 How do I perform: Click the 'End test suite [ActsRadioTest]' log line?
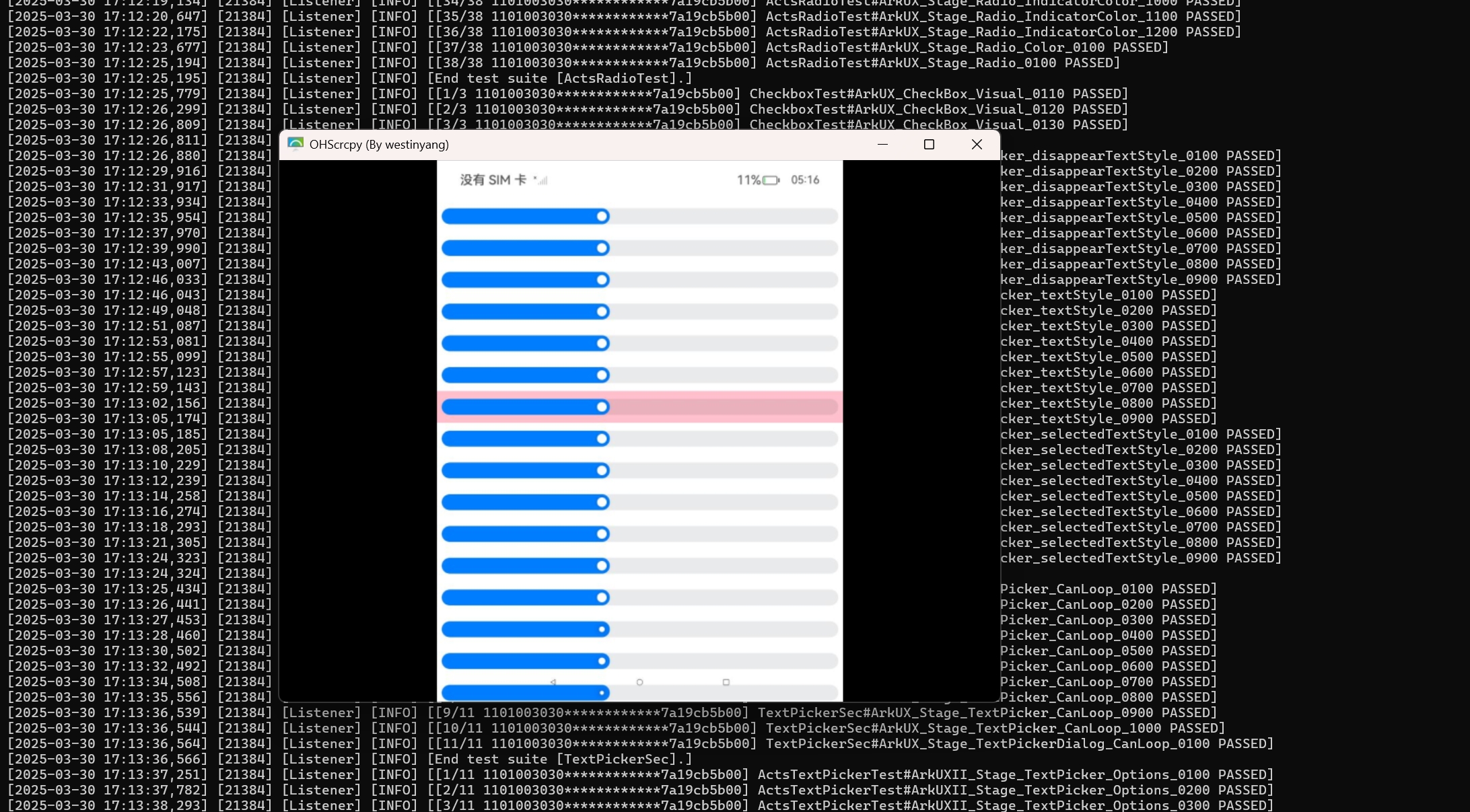point(559,78)
